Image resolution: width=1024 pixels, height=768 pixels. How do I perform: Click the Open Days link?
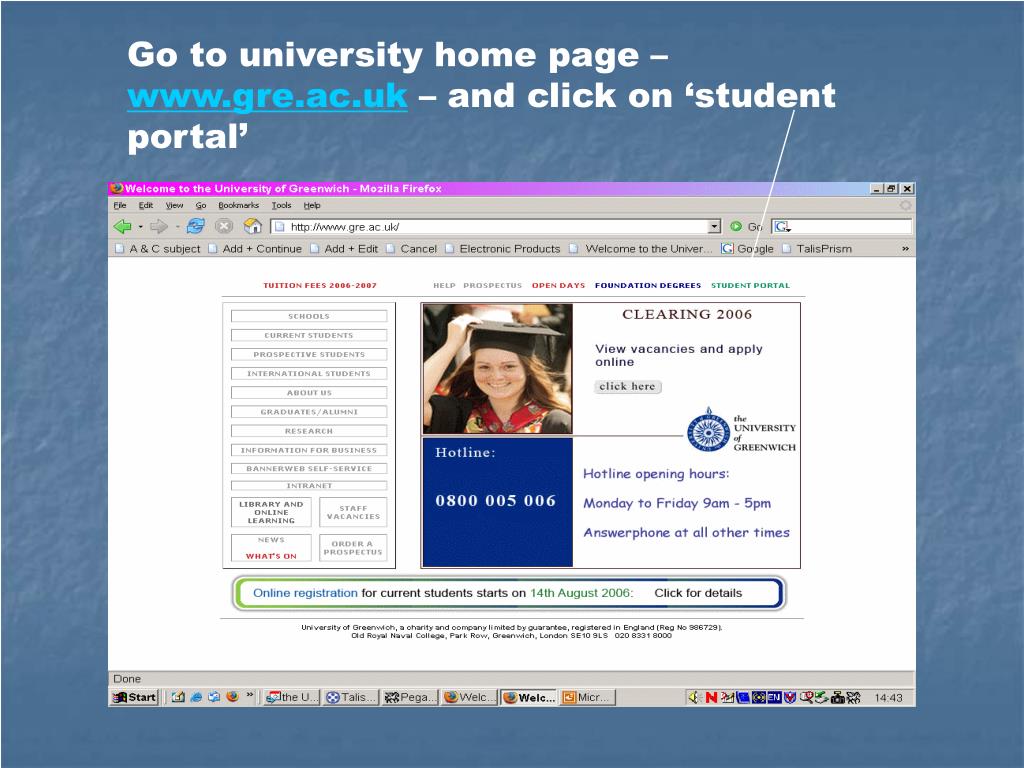point(558,285)
